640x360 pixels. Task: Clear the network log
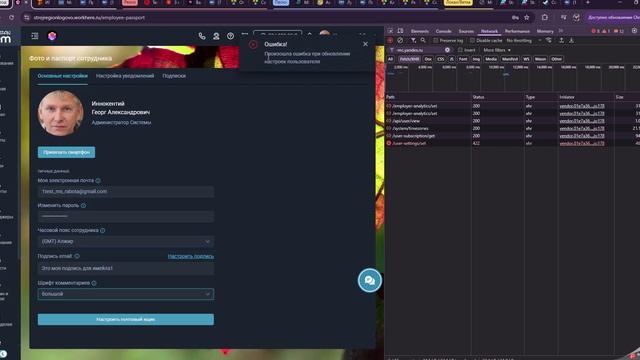pyautogui.click(x=400, y=40)
